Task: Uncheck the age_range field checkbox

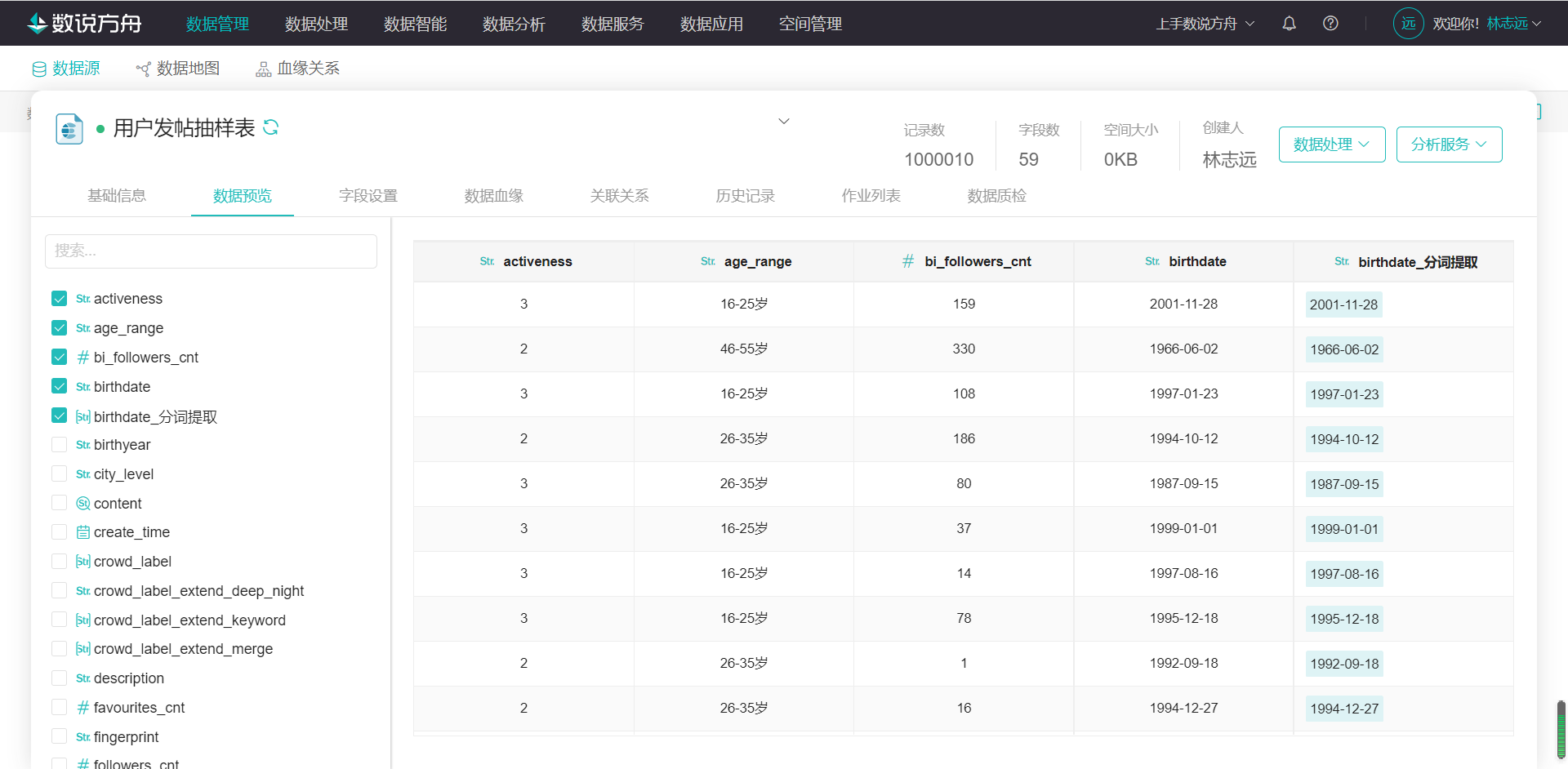Action: tap(59, 328)
